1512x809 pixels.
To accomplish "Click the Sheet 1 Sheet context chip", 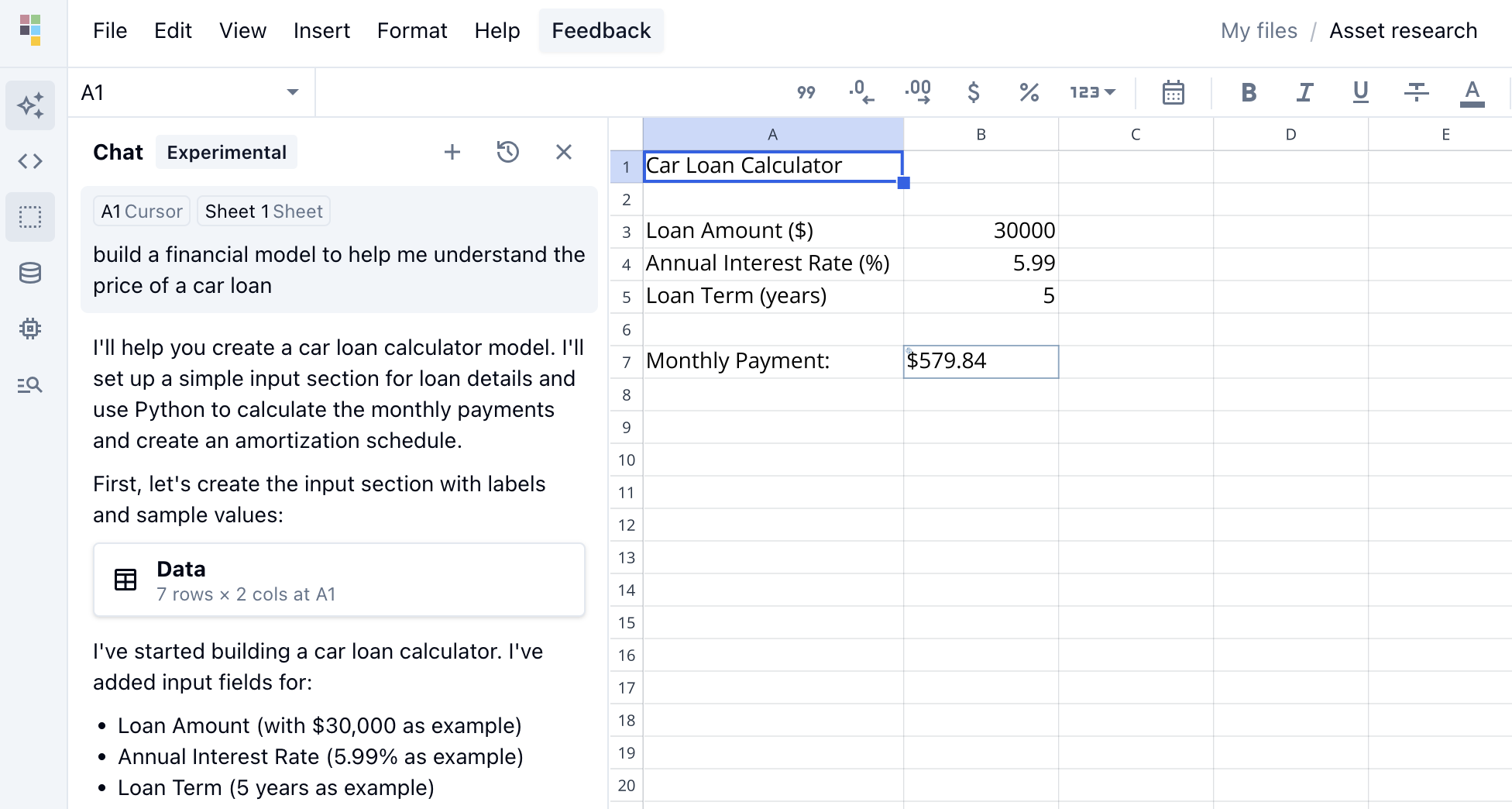I will point(263,212).
